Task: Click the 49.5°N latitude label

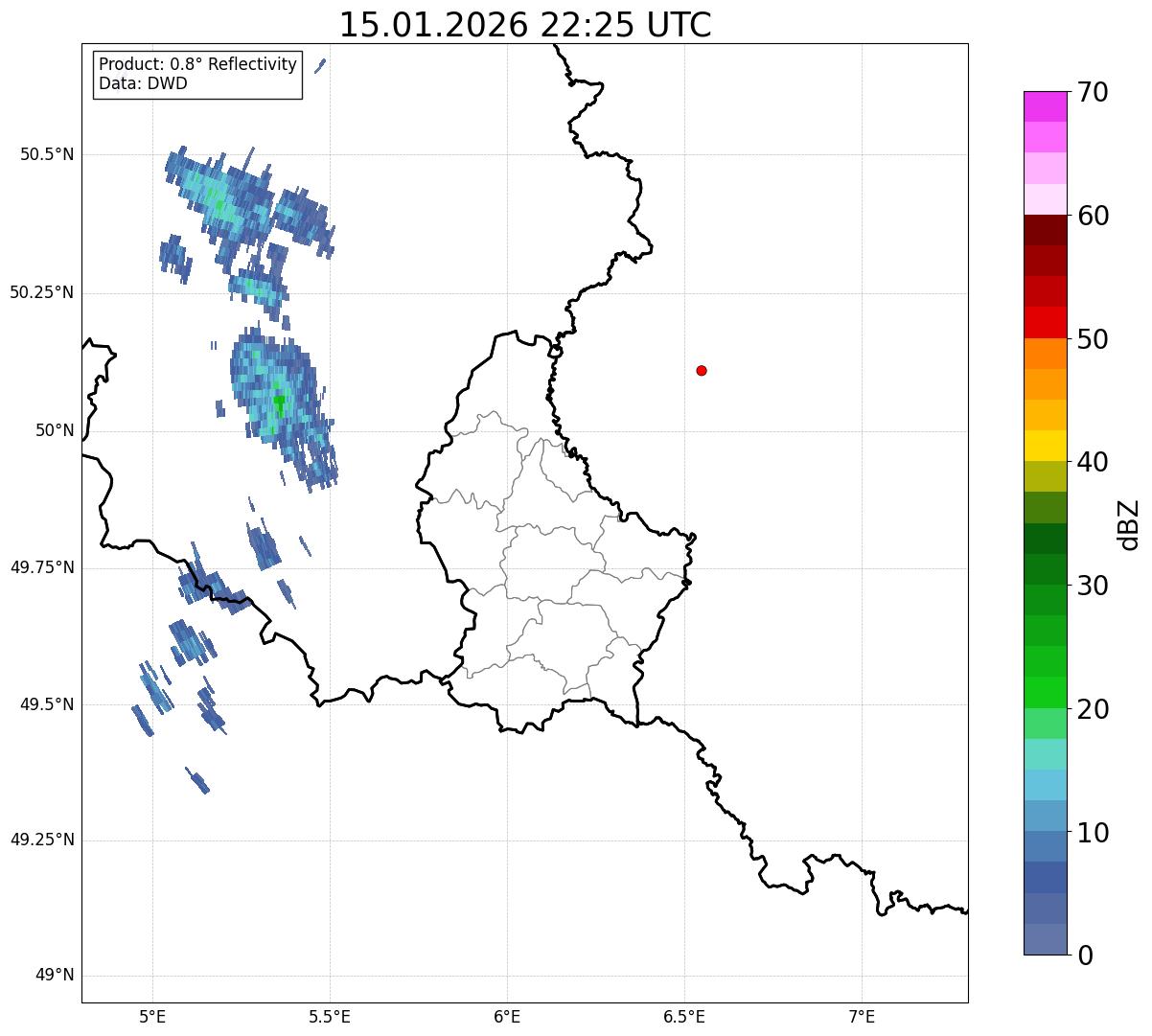Action: click(46, 704)
